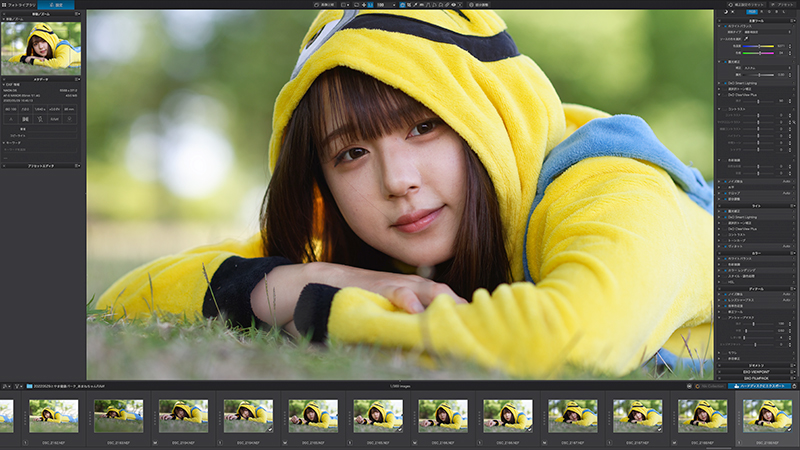
Task: Select the R histogram channel tab
Action: tap(762, 12)
